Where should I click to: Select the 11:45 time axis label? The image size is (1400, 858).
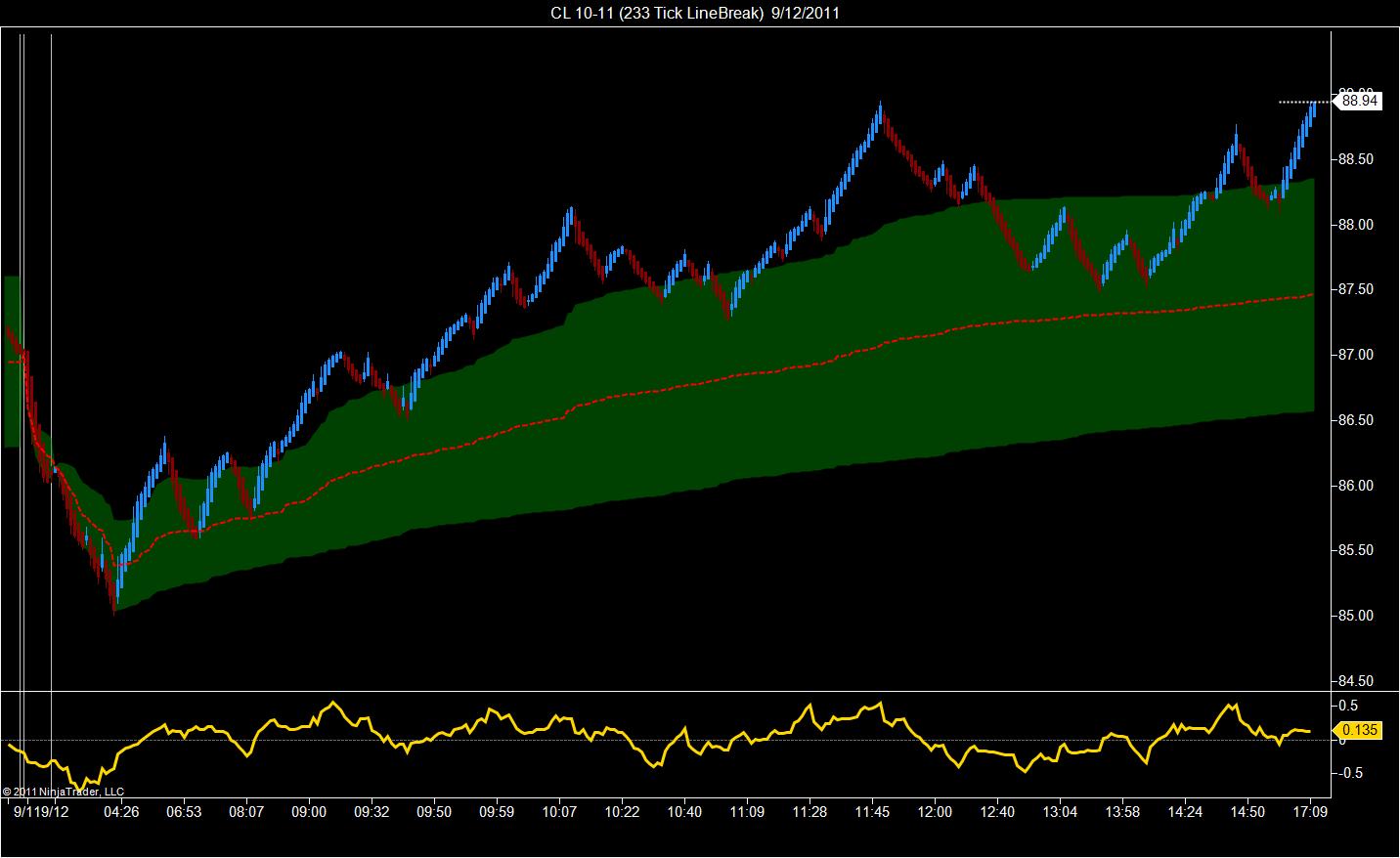click(872, 811)
